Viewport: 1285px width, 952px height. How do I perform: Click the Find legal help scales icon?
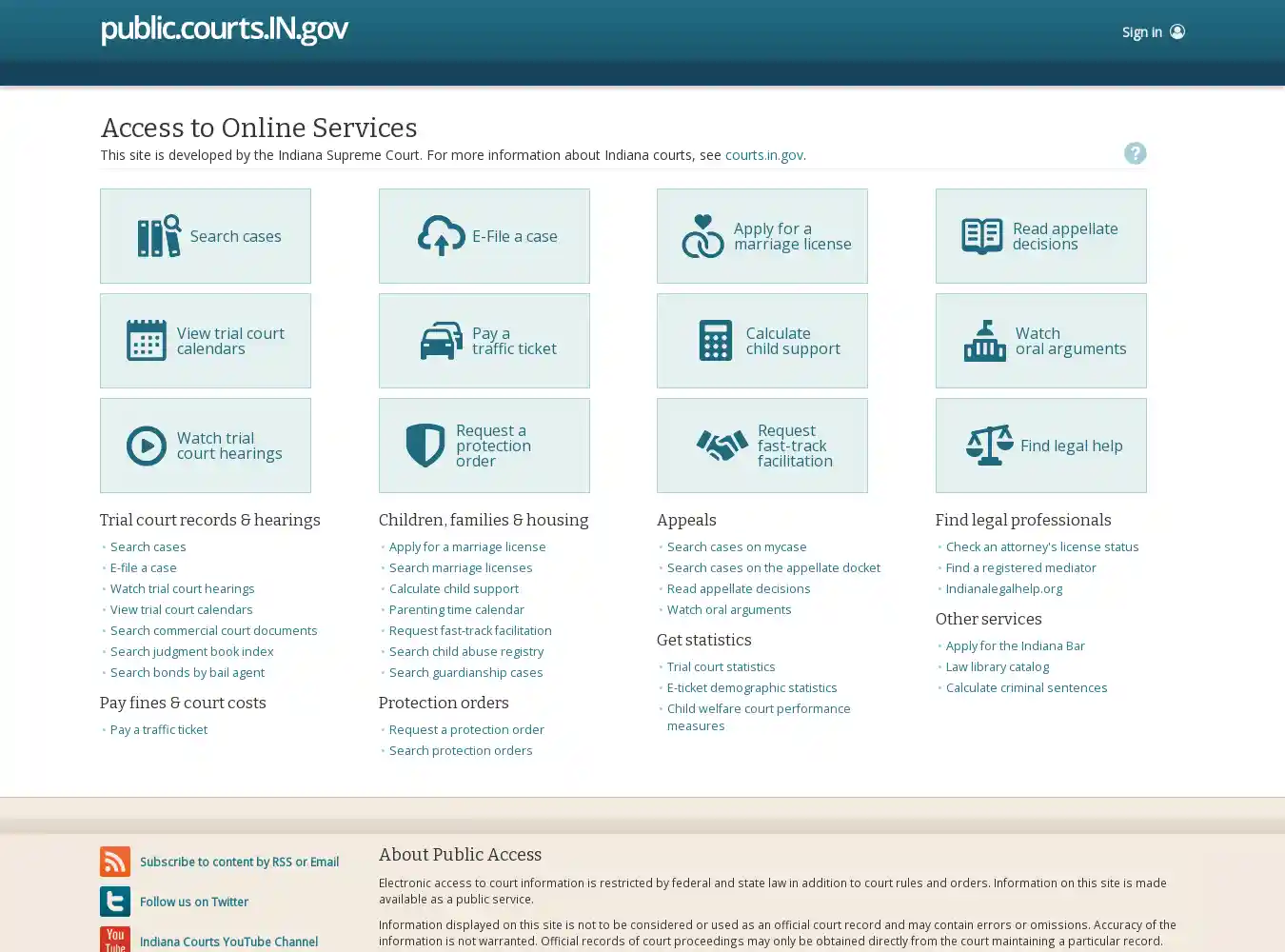click(x=990, y=446)
